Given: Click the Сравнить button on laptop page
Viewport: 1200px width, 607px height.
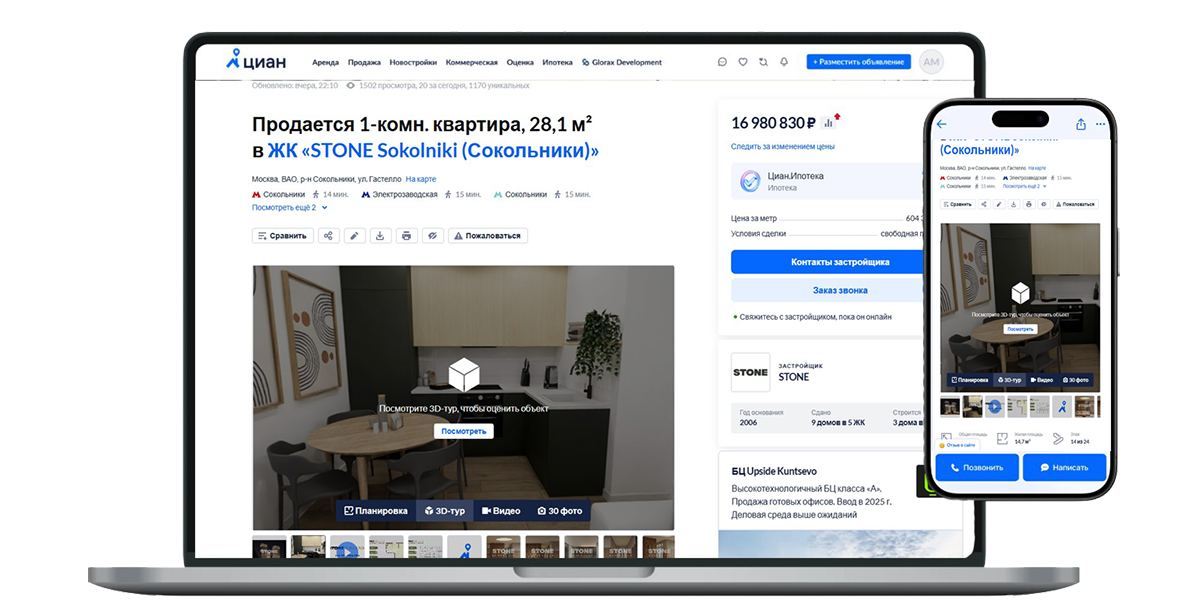Looking at the screenshot, I should [x=283, y=236].
